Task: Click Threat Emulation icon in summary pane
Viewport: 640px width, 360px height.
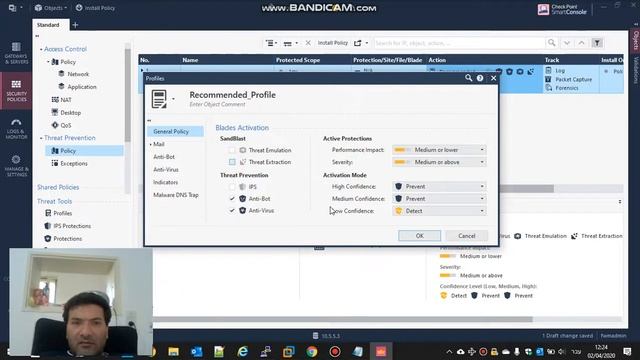Action: tap(518, 236)
